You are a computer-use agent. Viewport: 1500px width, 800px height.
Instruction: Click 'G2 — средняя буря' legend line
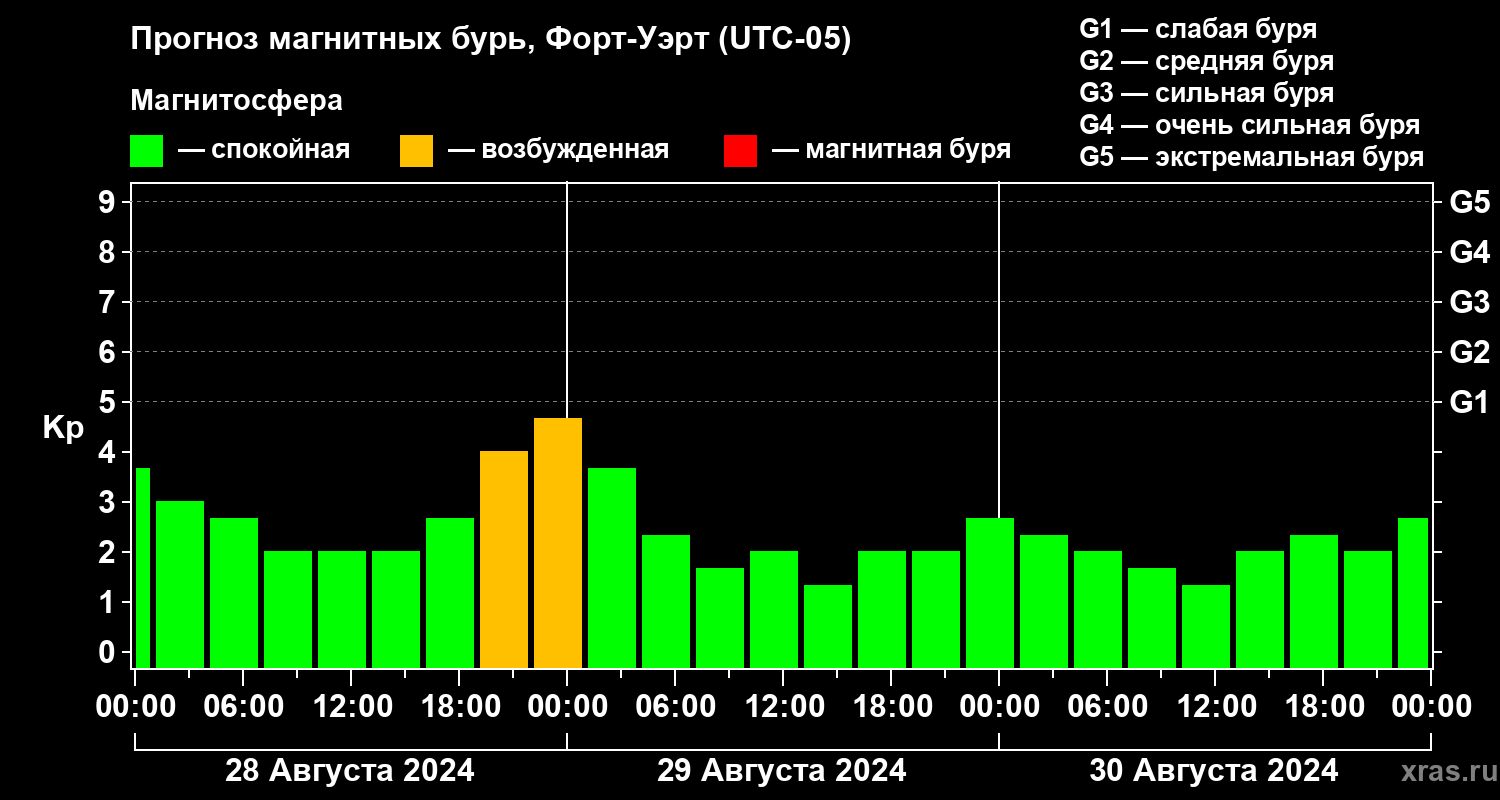click(x=1206, y=61)
